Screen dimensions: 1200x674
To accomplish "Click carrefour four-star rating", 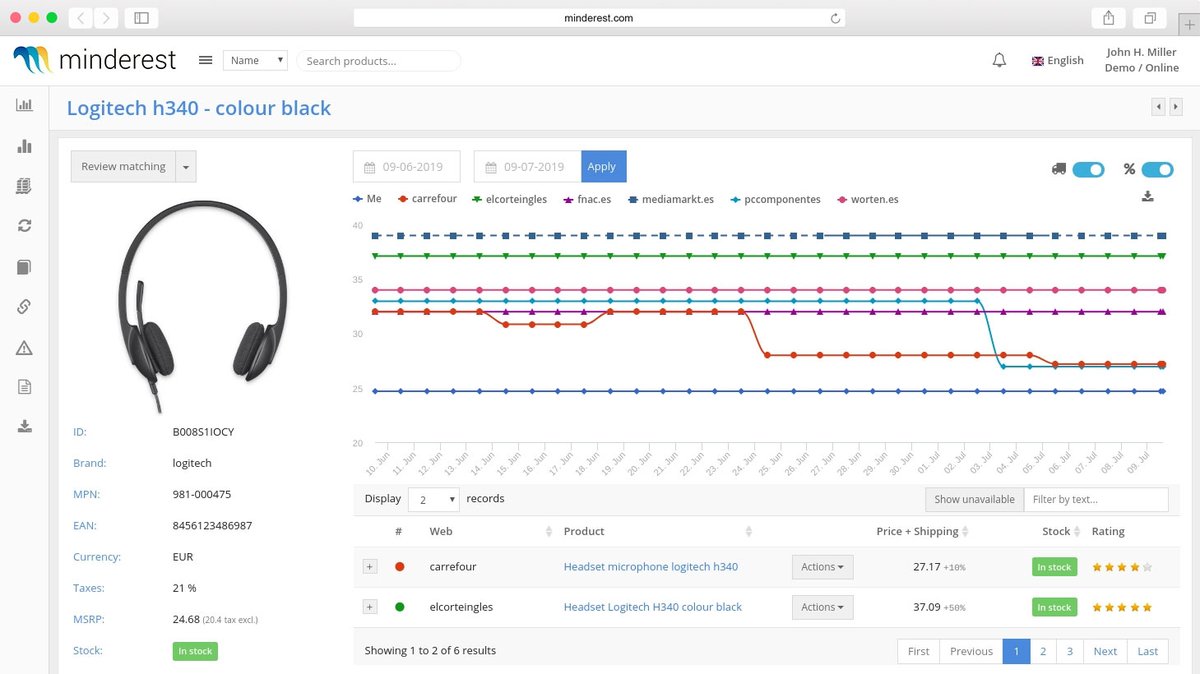I will (x=1122, y=567).
